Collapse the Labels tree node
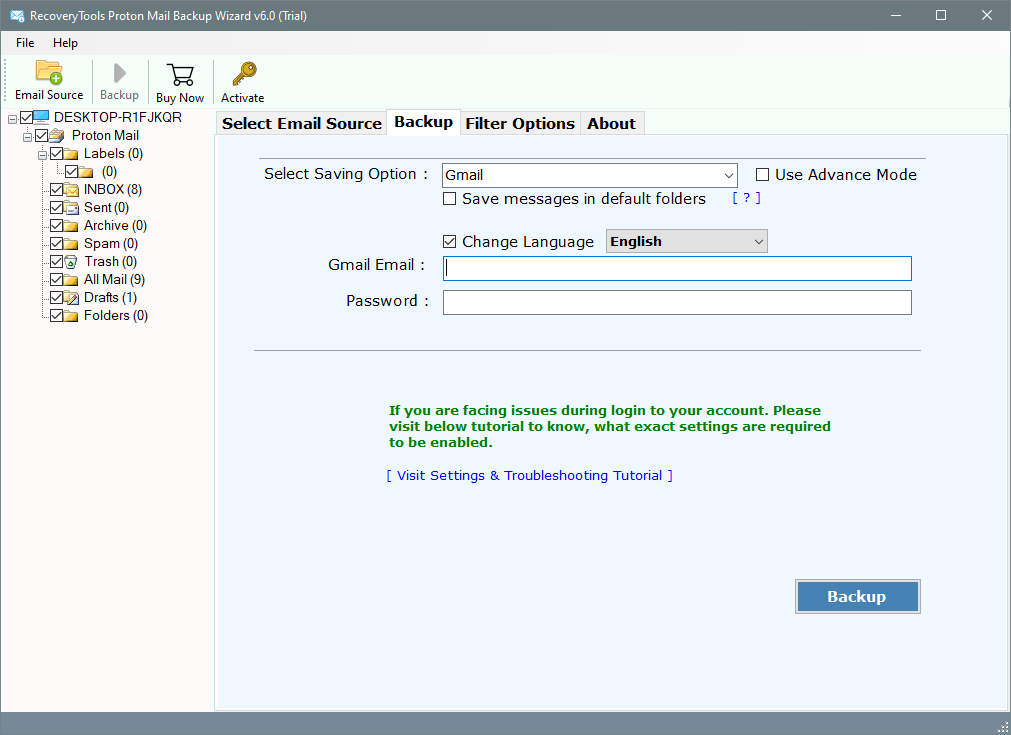The width and height of the screenshot is (1011, 735). click(x=42, y=155)
